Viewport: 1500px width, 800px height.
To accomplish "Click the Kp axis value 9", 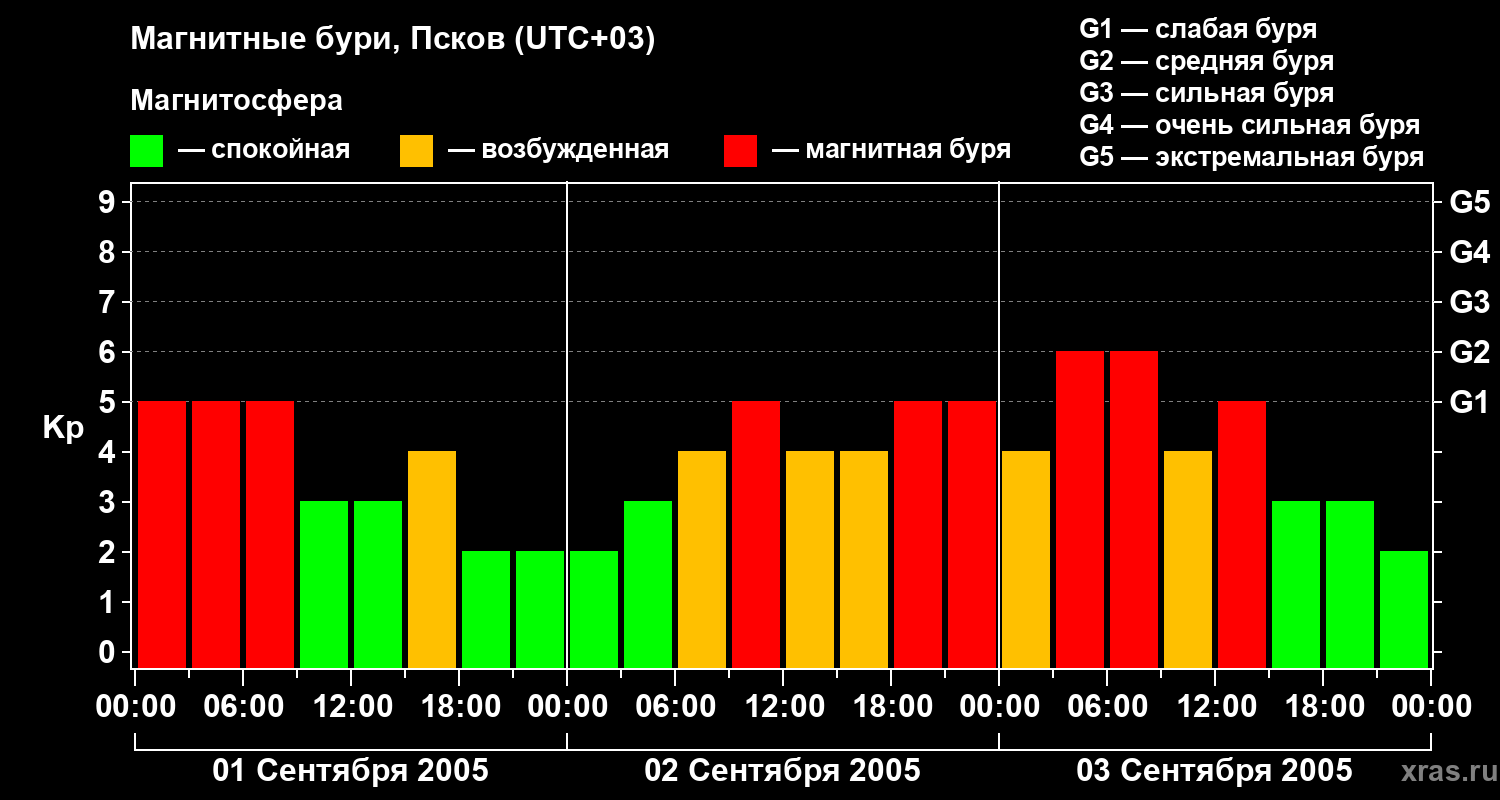I will [109, 202].
